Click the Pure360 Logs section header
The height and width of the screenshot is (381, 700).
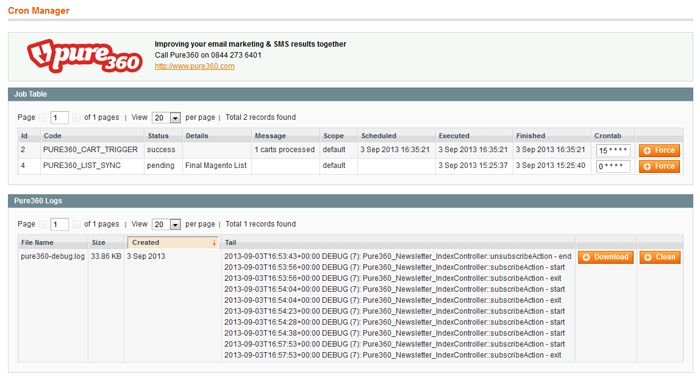(x=350, y=201)
